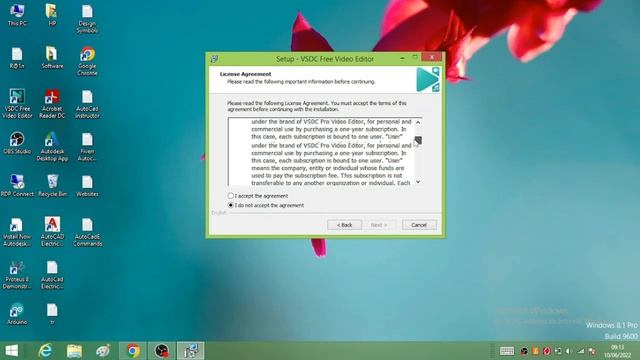Open Internet Explorer from taskbar
This screenshot has width=640, height=360.
pos(45,351)
